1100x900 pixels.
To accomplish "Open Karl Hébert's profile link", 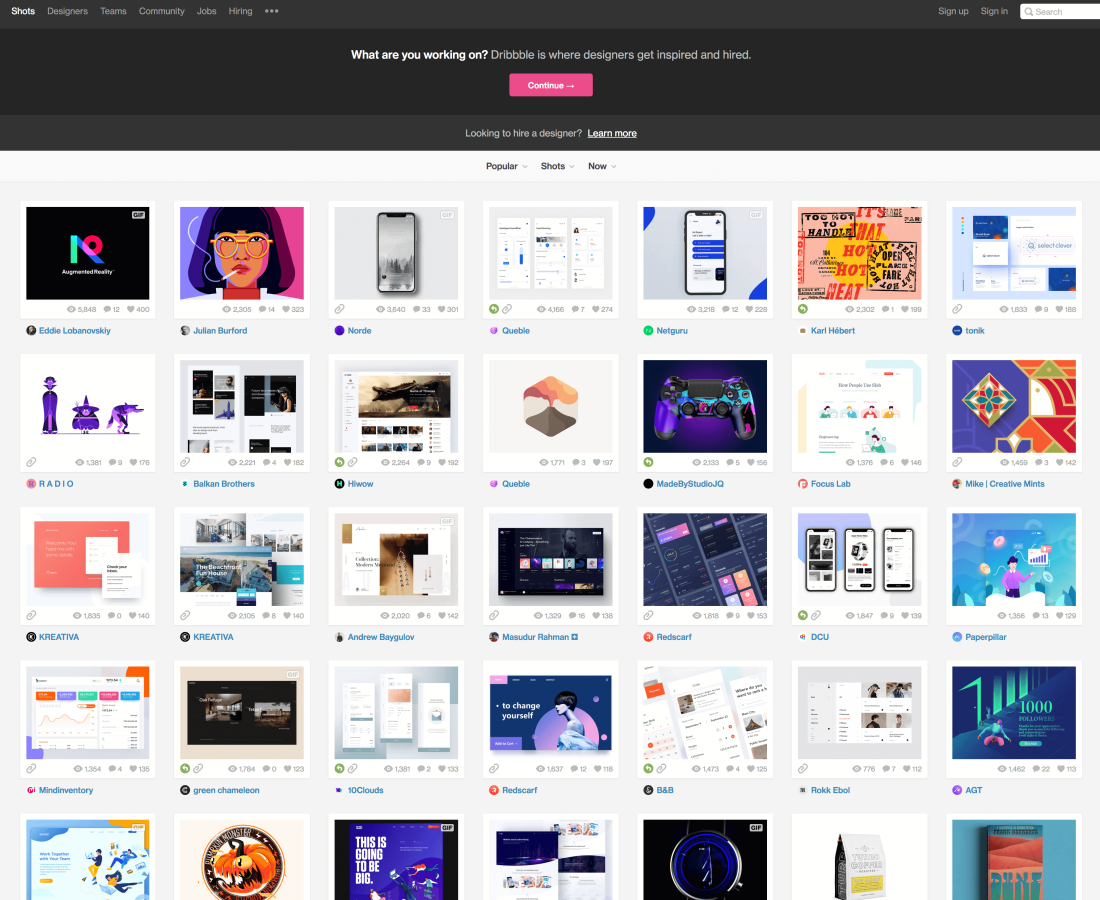I will pyautogui.click(x=833, y=330).
